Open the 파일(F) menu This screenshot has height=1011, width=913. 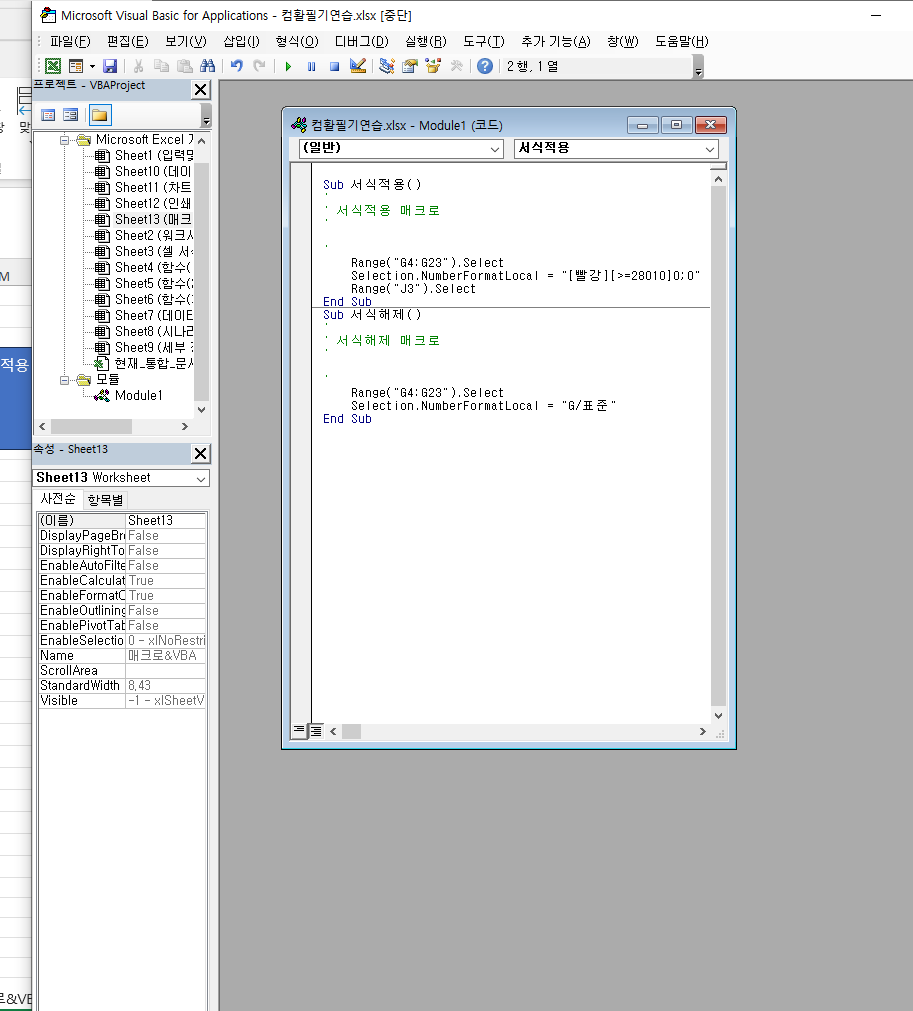point(70,42)
